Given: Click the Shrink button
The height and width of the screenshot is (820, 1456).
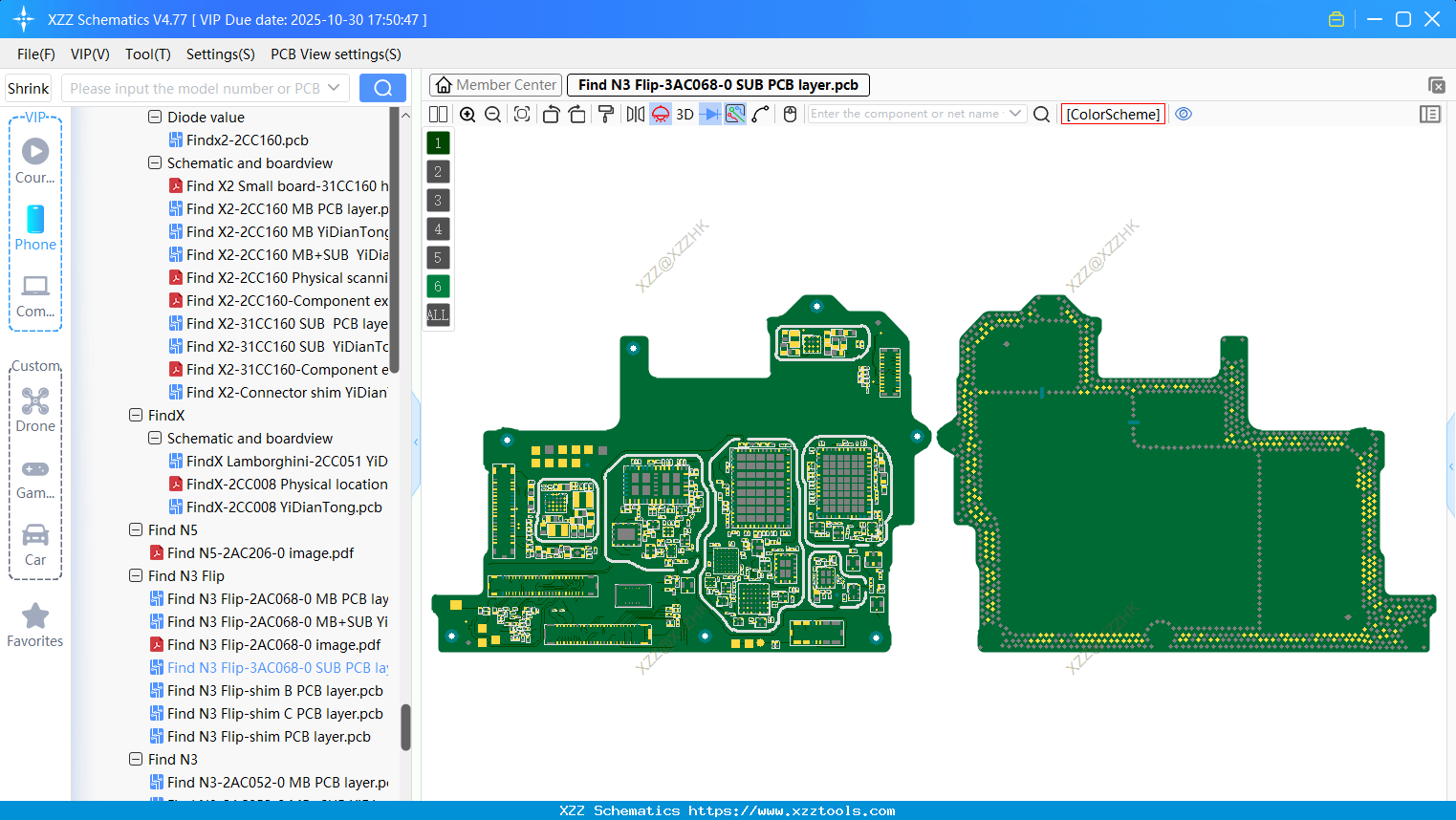Looking at the screenshot, I should pos(29,88).
